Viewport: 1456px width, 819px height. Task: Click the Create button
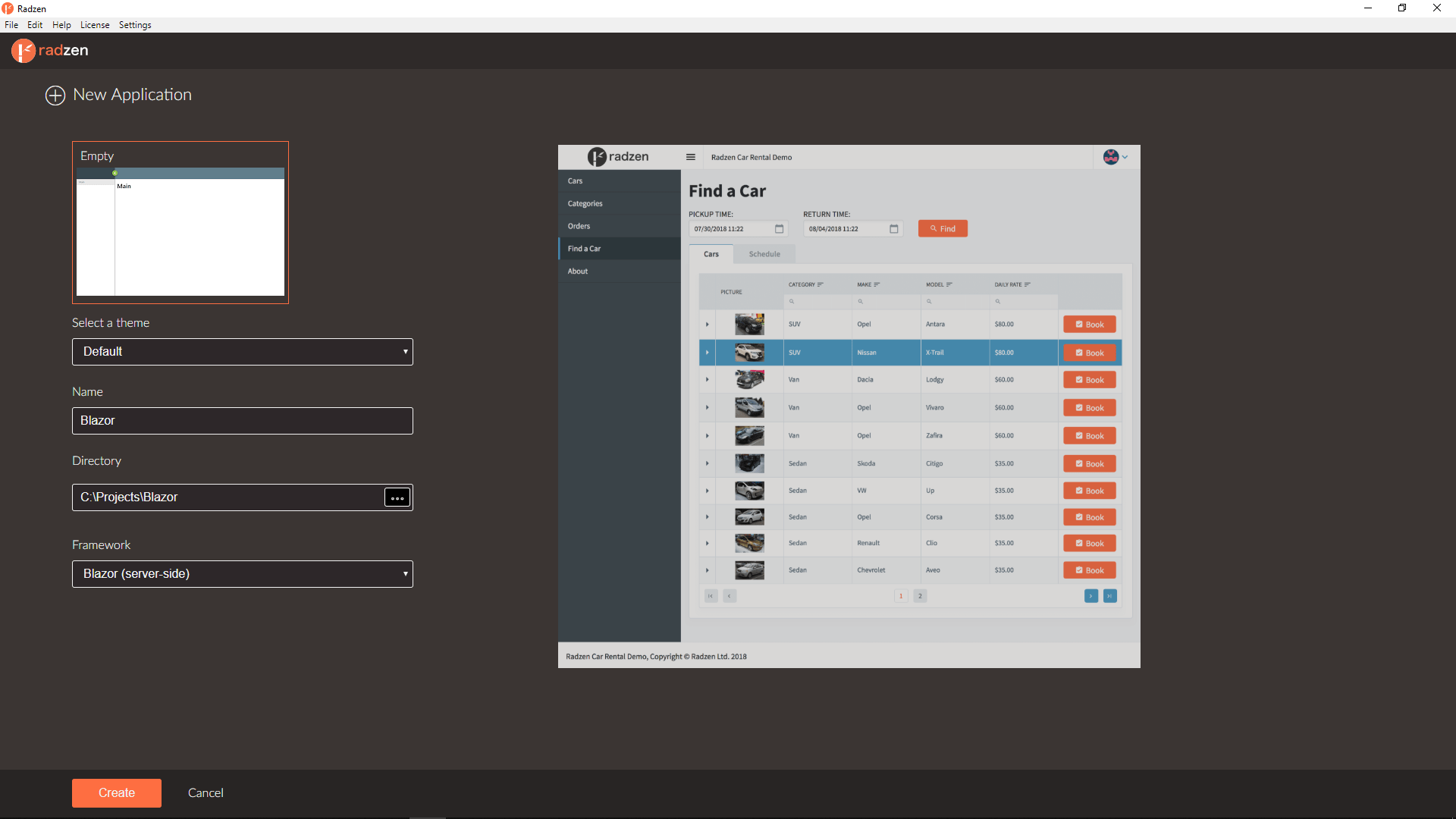point(117,793)
